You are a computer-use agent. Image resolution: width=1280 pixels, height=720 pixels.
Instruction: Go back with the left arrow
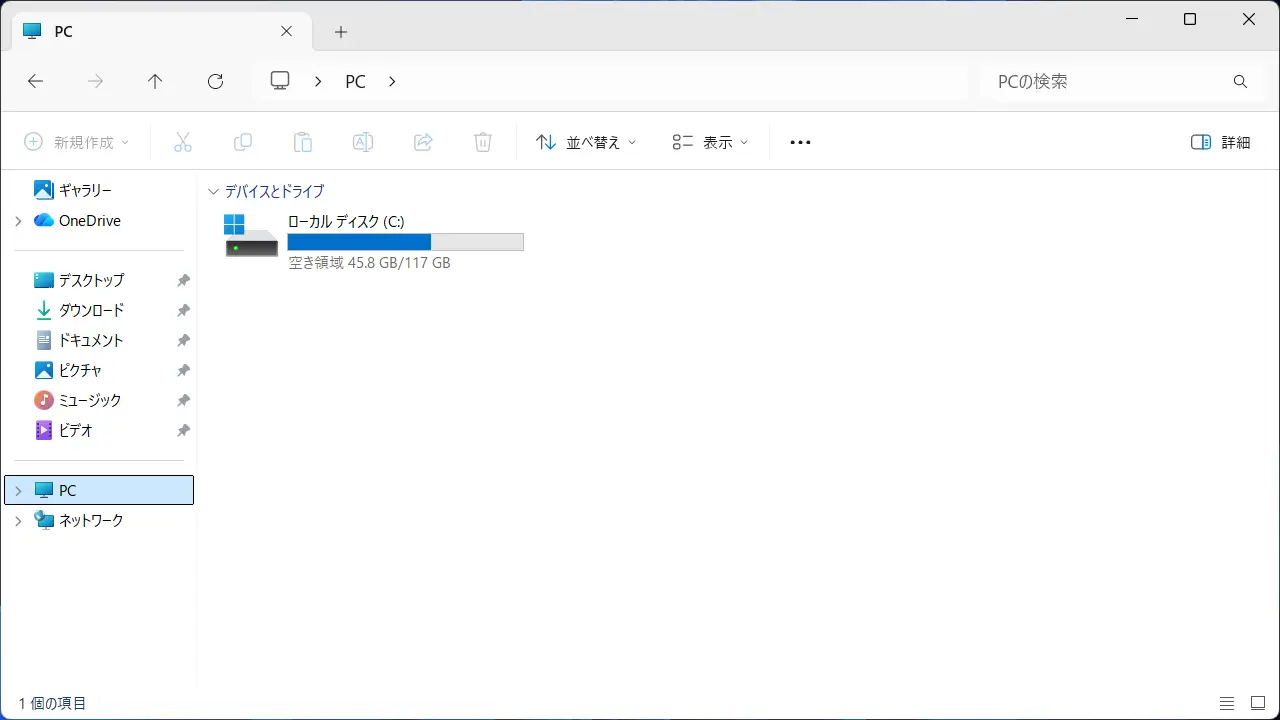(35, 81)
